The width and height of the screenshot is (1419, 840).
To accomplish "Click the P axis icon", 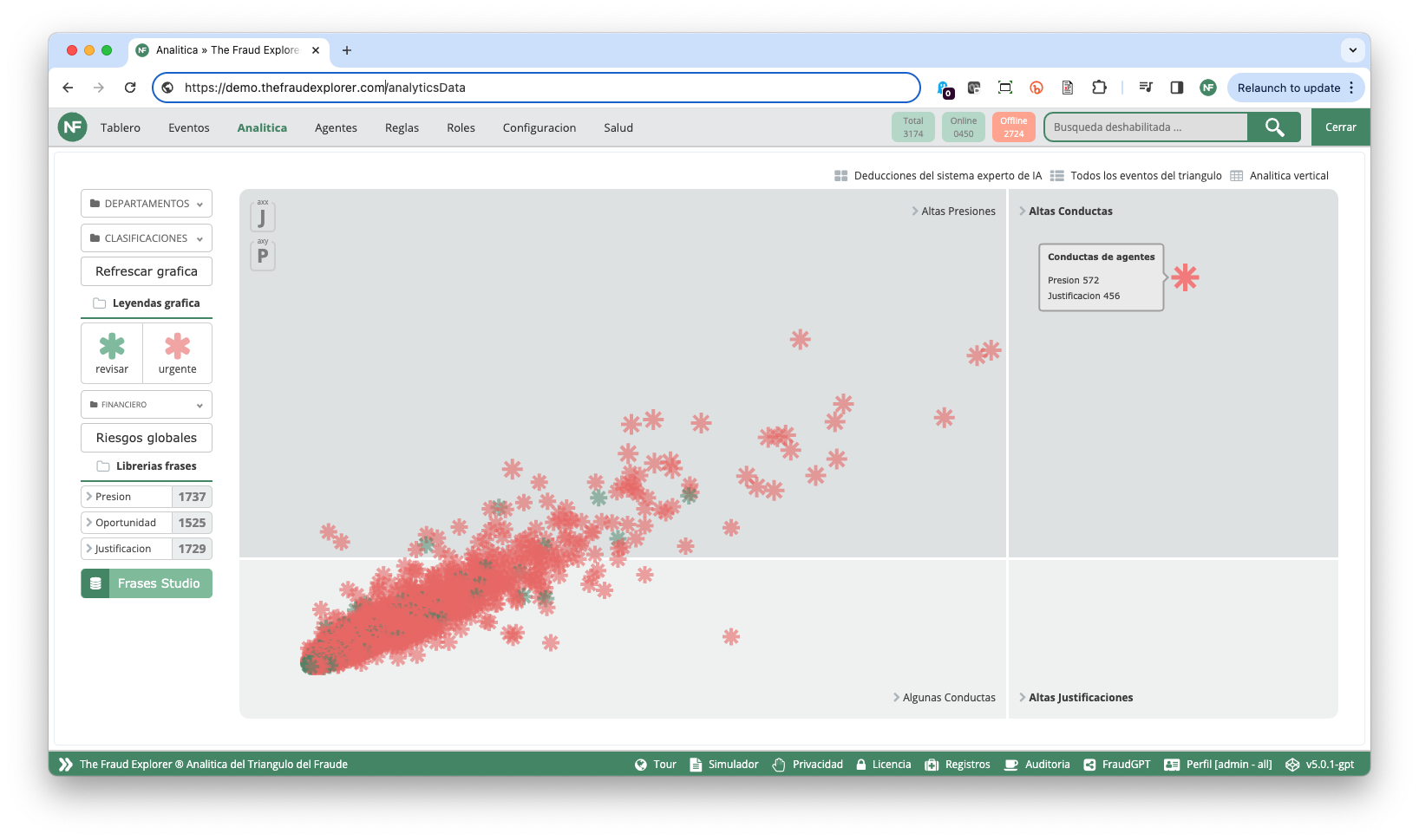I will (262, 256).
